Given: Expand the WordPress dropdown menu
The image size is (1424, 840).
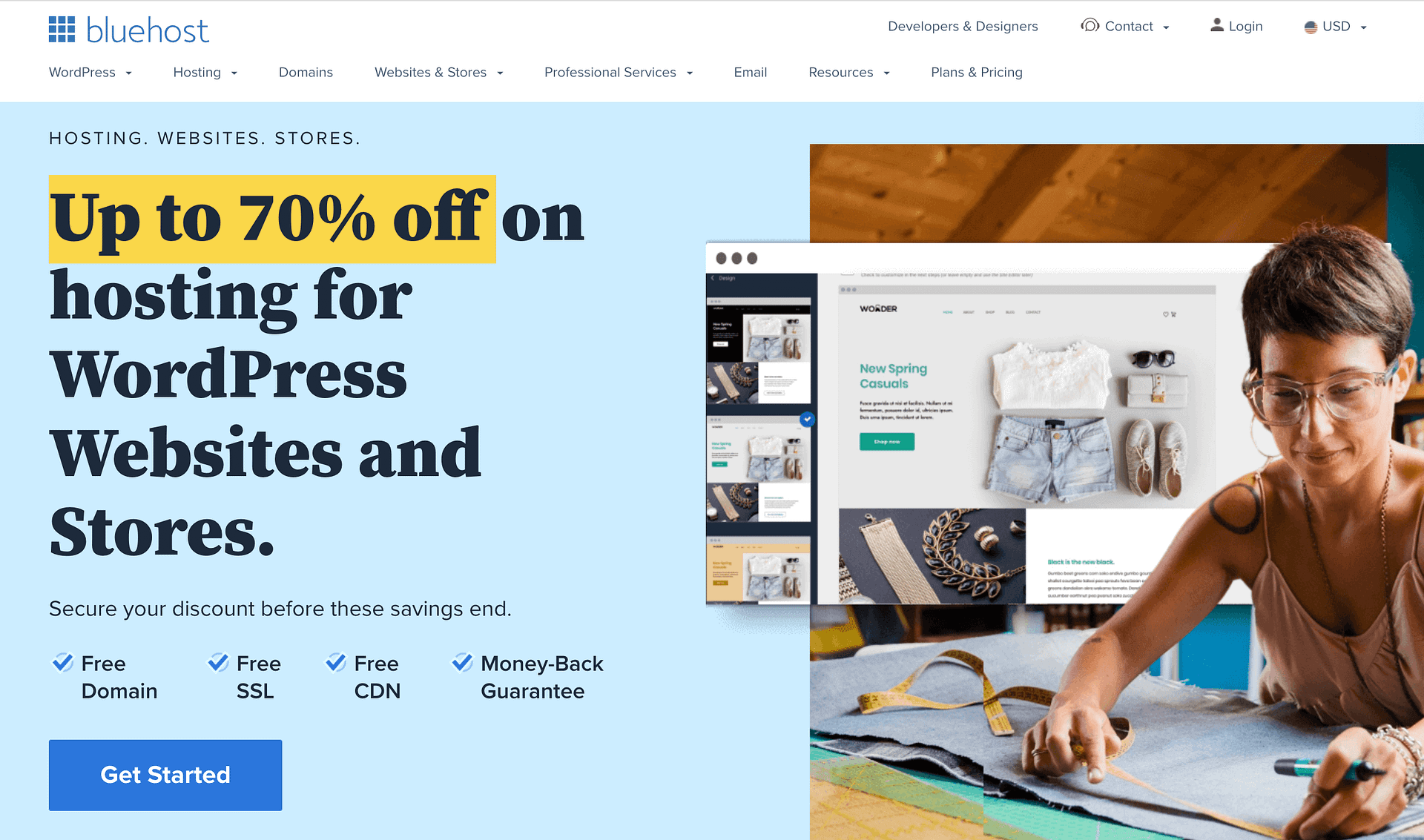Looking at the screenshot, I should (90, 71).
